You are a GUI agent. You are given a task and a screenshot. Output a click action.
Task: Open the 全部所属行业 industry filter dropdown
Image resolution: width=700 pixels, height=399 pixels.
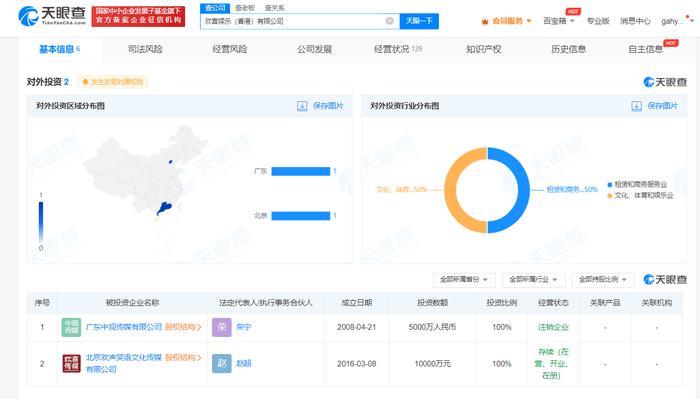tap(533, 279)
